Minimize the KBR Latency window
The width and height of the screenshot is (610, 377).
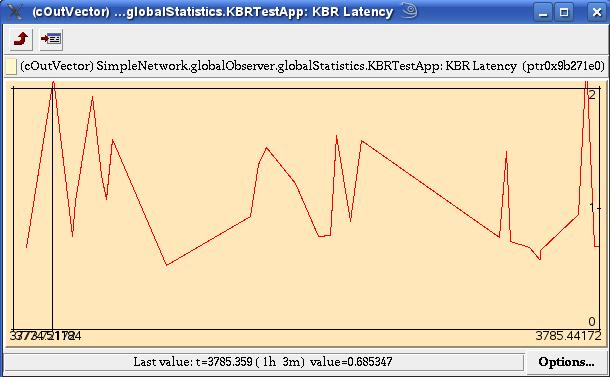tap(543, 12)
